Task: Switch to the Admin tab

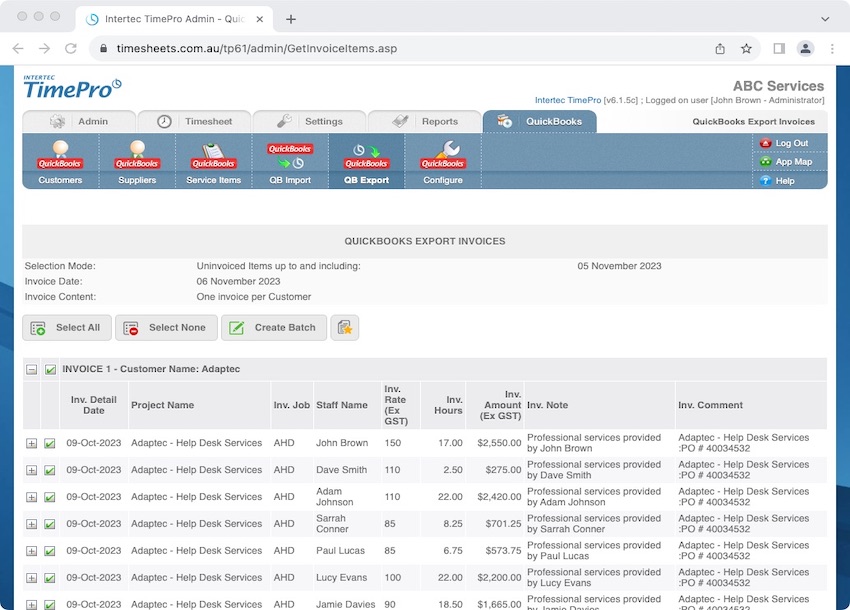Action: tap(79, 121)
